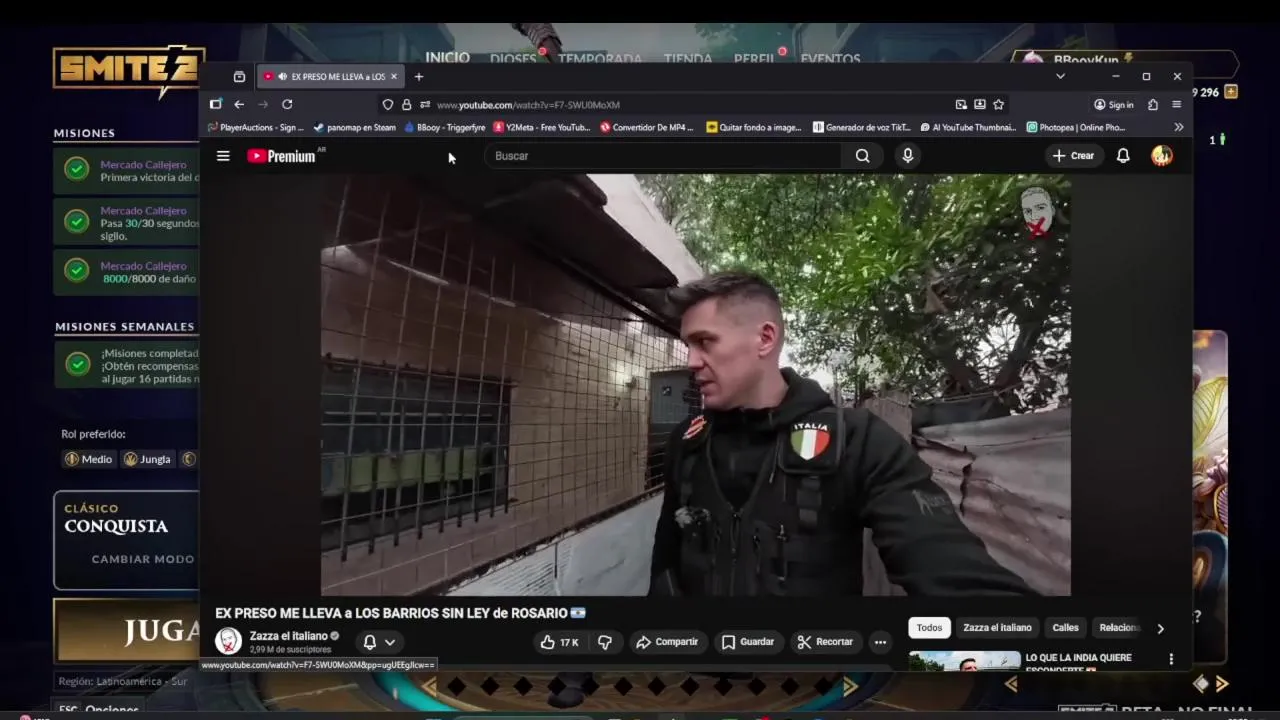Click the YouTube search magnifier button
The image size is (1280, 720).
point(862,156)
